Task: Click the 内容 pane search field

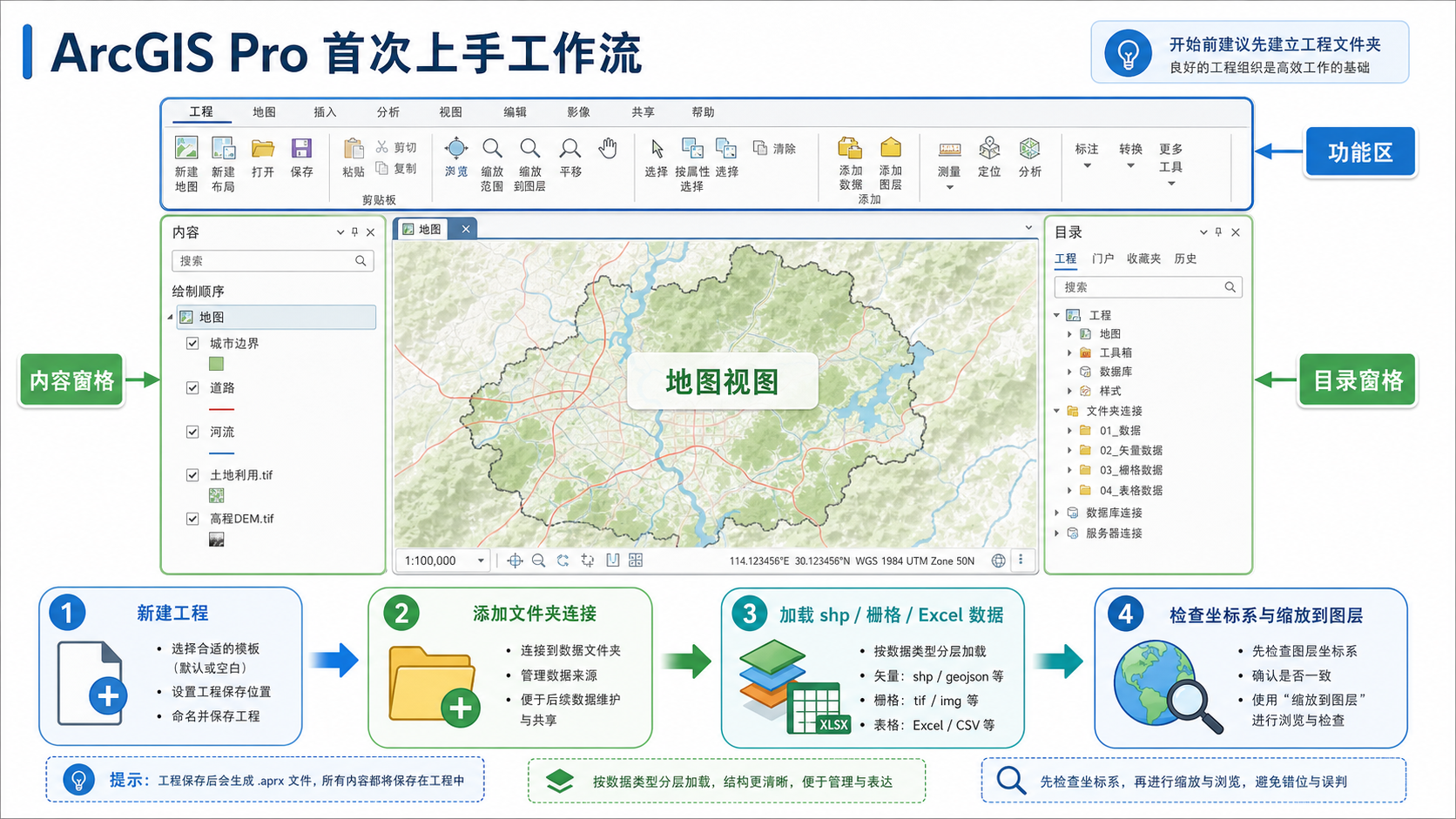Action: point(273,261)
